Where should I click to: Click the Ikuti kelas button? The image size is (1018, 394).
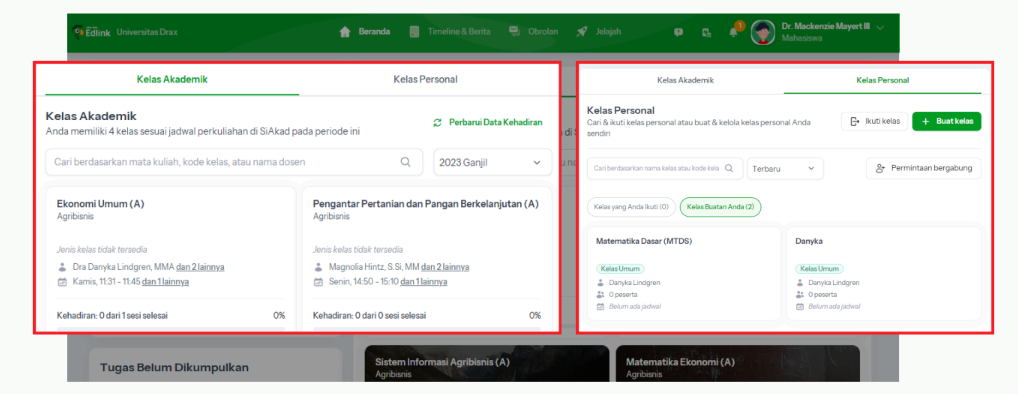(x=874, y=121)
